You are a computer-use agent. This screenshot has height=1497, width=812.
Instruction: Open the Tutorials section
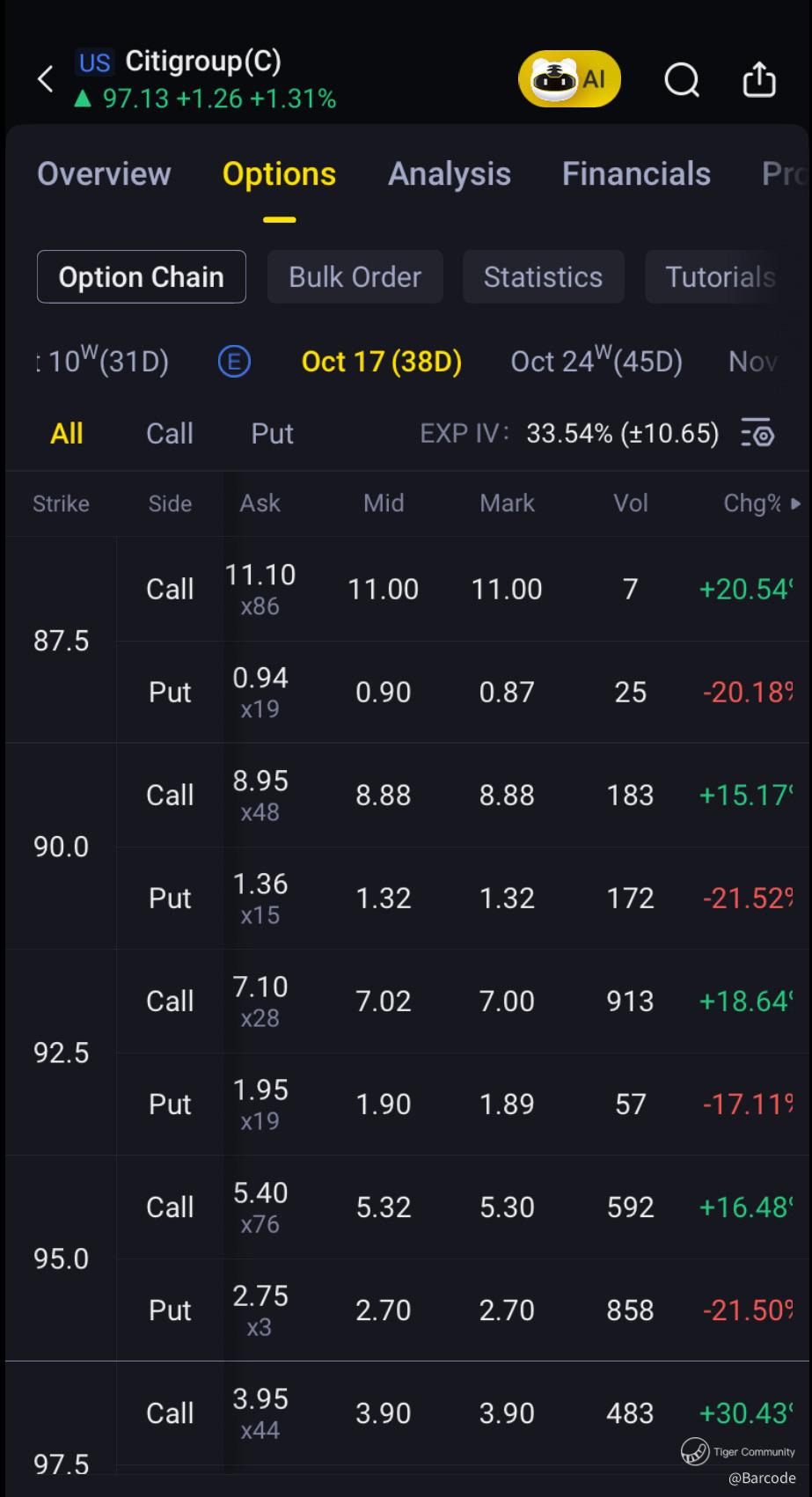pos(720,277)
